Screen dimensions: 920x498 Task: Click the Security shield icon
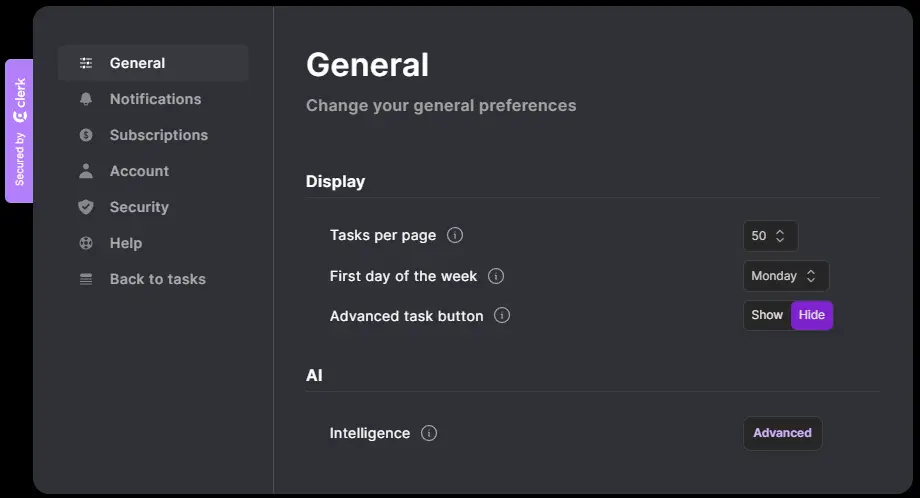[x=86, y=207]
